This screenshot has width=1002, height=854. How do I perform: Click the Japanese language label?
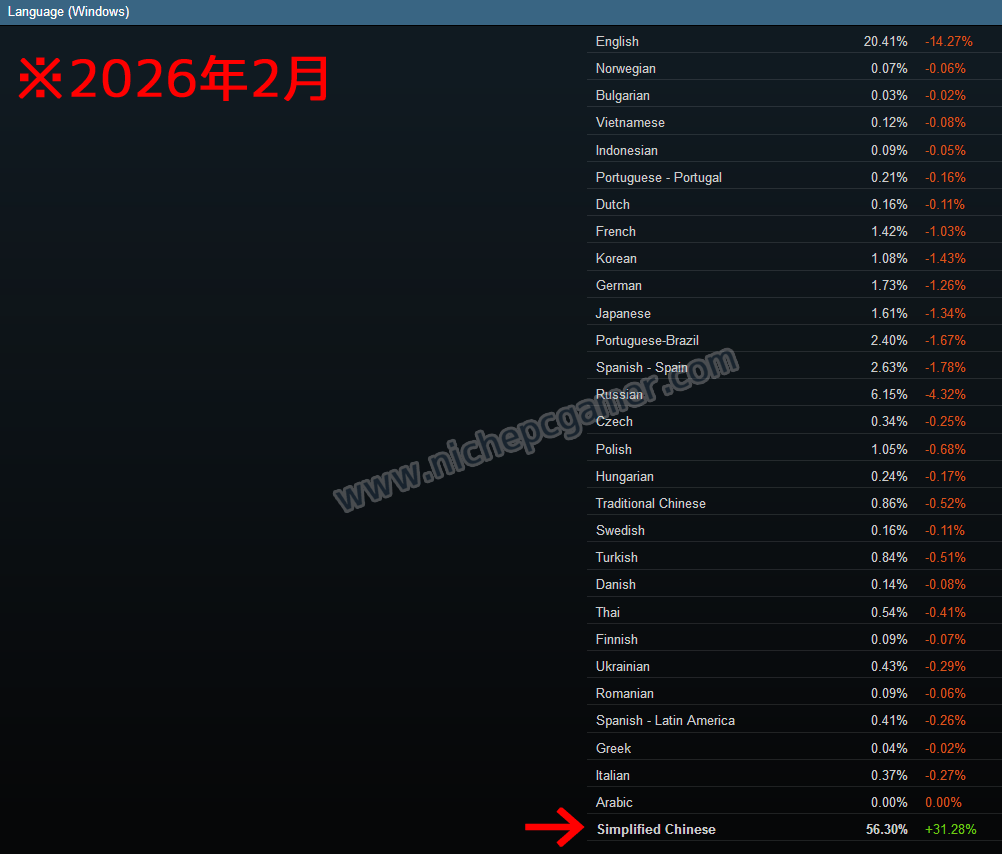(x=623, y=313)
